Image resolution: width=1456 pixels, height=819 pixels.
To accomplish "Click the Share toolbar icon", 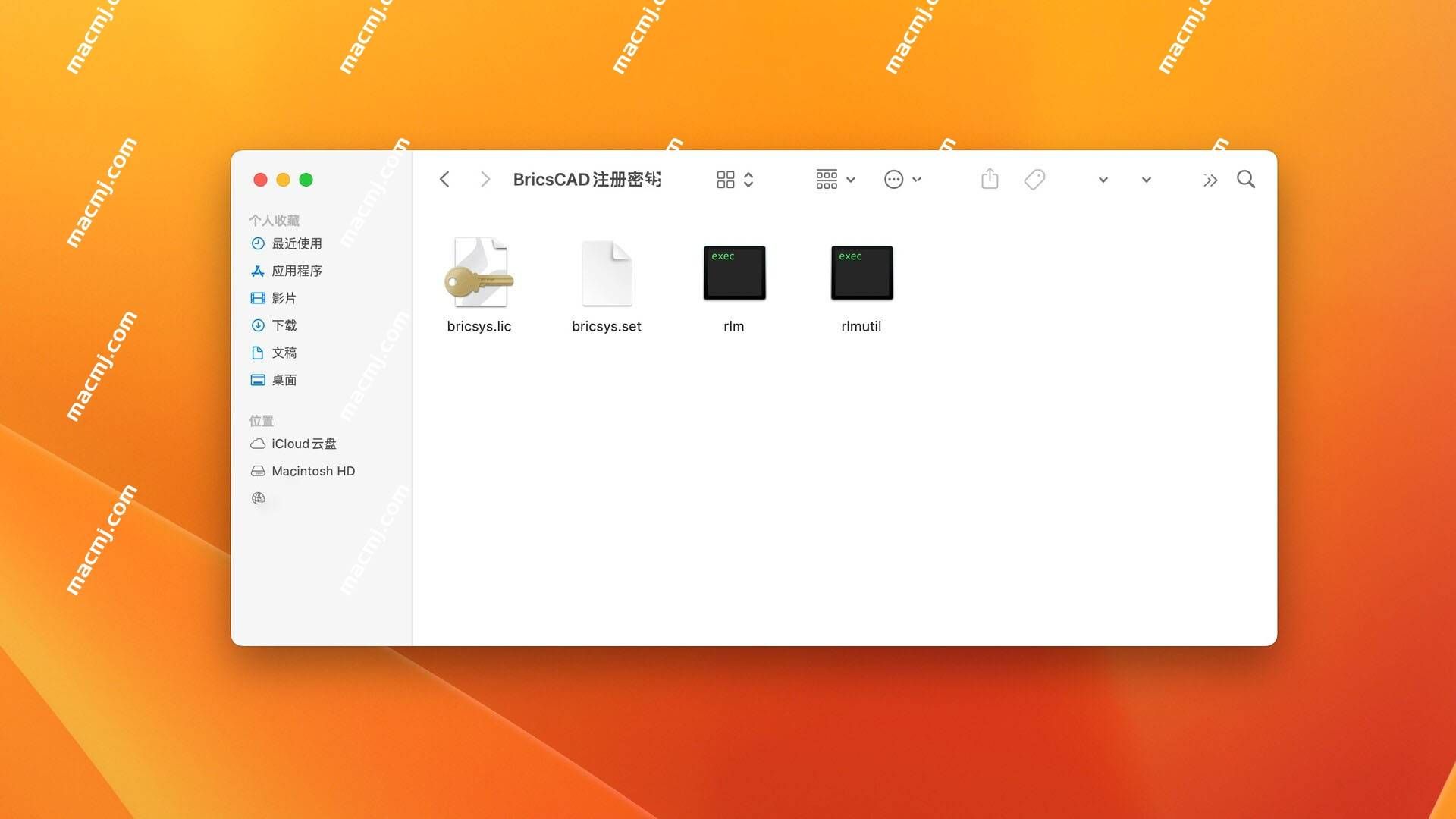I will [x=990, y=179].
